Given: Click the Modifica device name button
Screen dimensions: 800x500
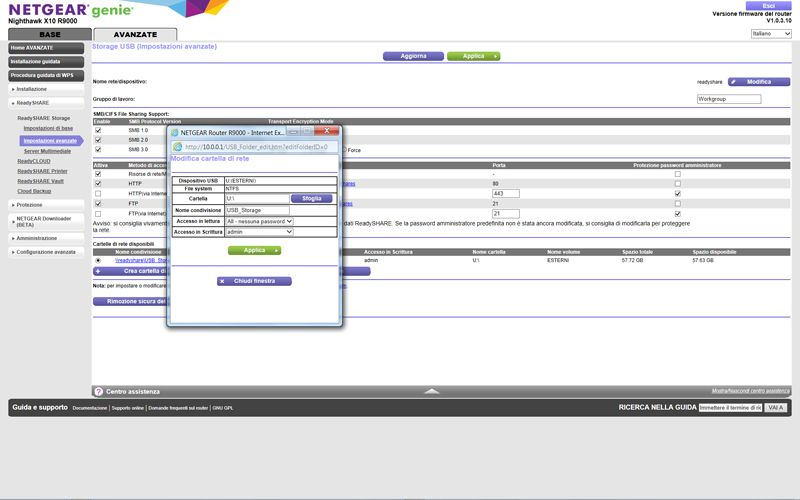Looking at the screenshot, I should pyautogui.click(x=759, y=82).
